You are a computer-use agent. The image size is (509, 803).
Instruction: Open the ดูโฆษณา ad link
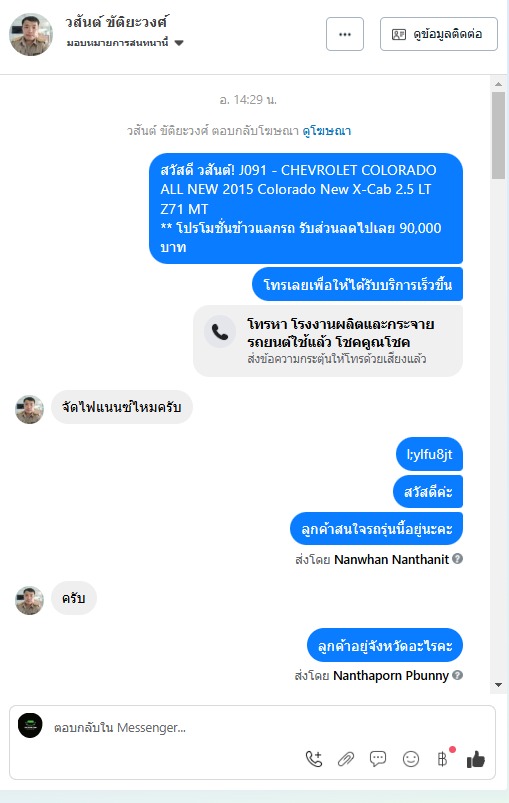[327, 131]
